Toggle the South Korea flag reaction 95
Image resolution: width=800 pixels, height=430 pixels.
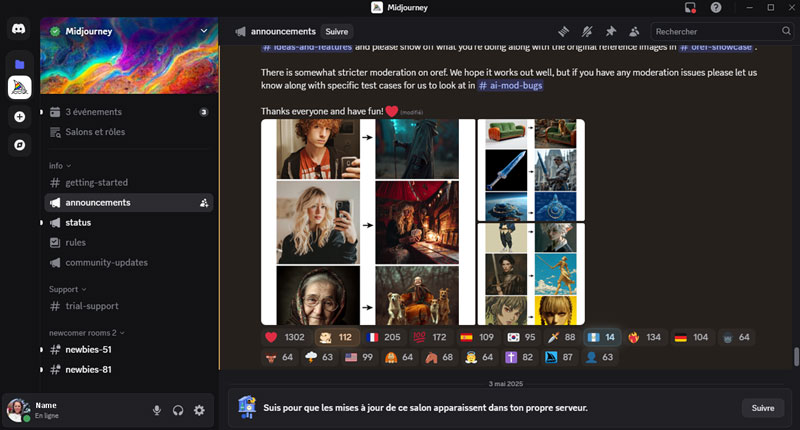(x=522, y=337)
